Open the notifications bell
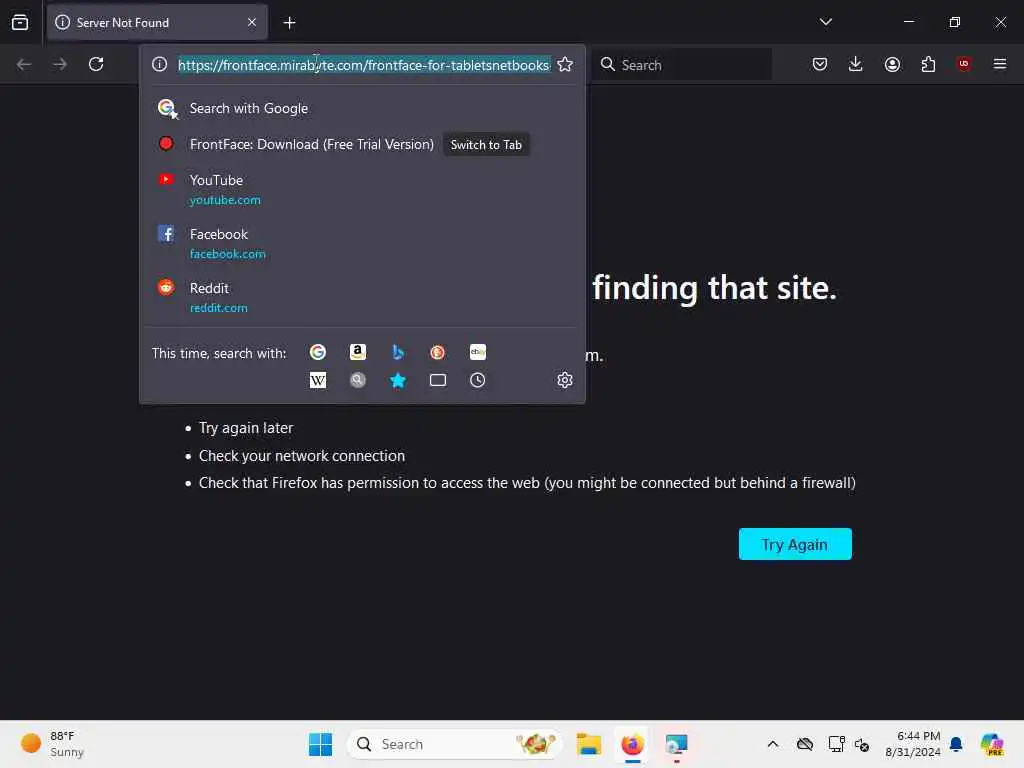 tap(956, 744)
